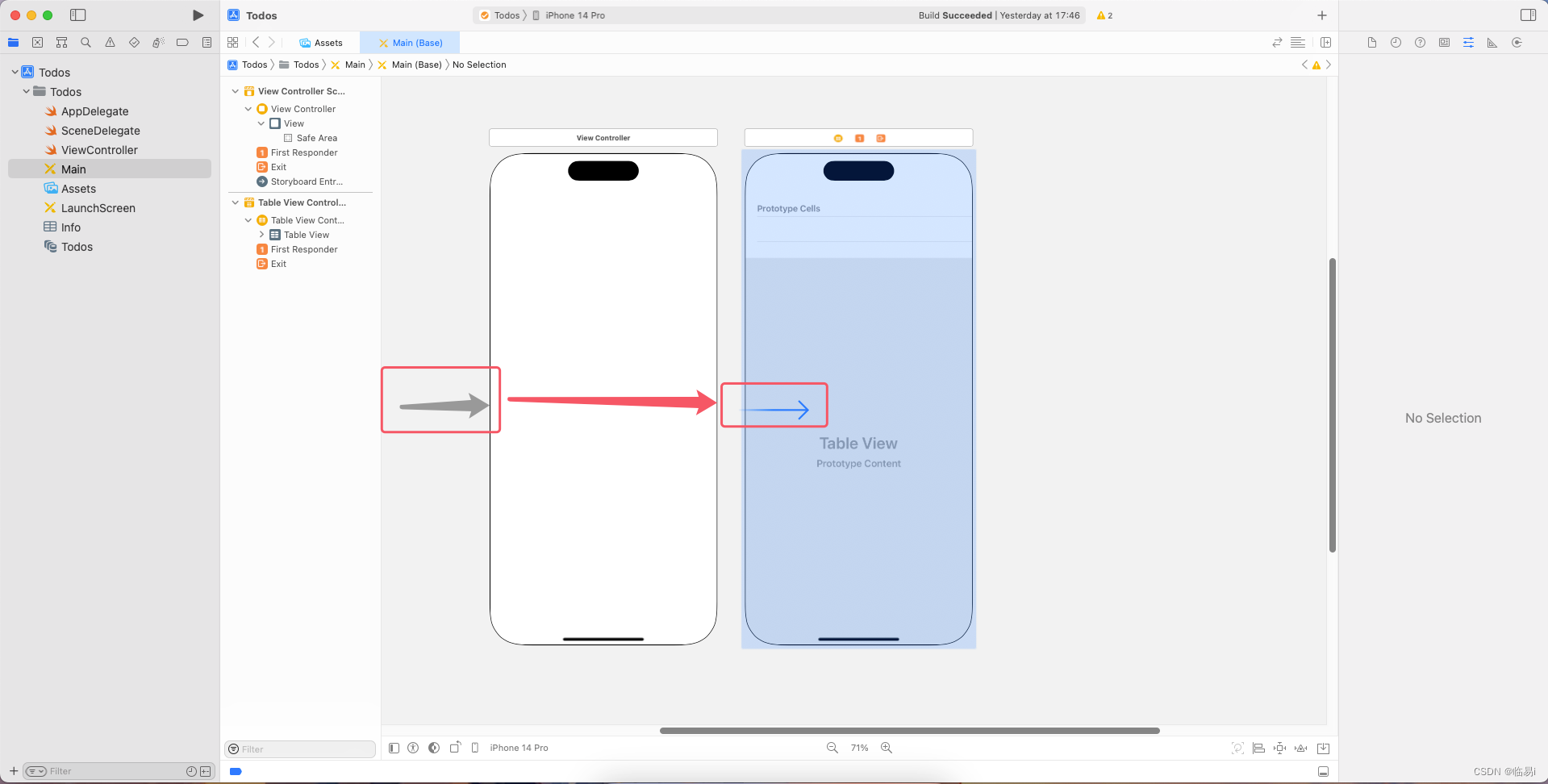This screenshot has height=784, width=1548.
Task: Show the History inspector clock icon
Action: pyautogui.click(x=1396, y=43)
